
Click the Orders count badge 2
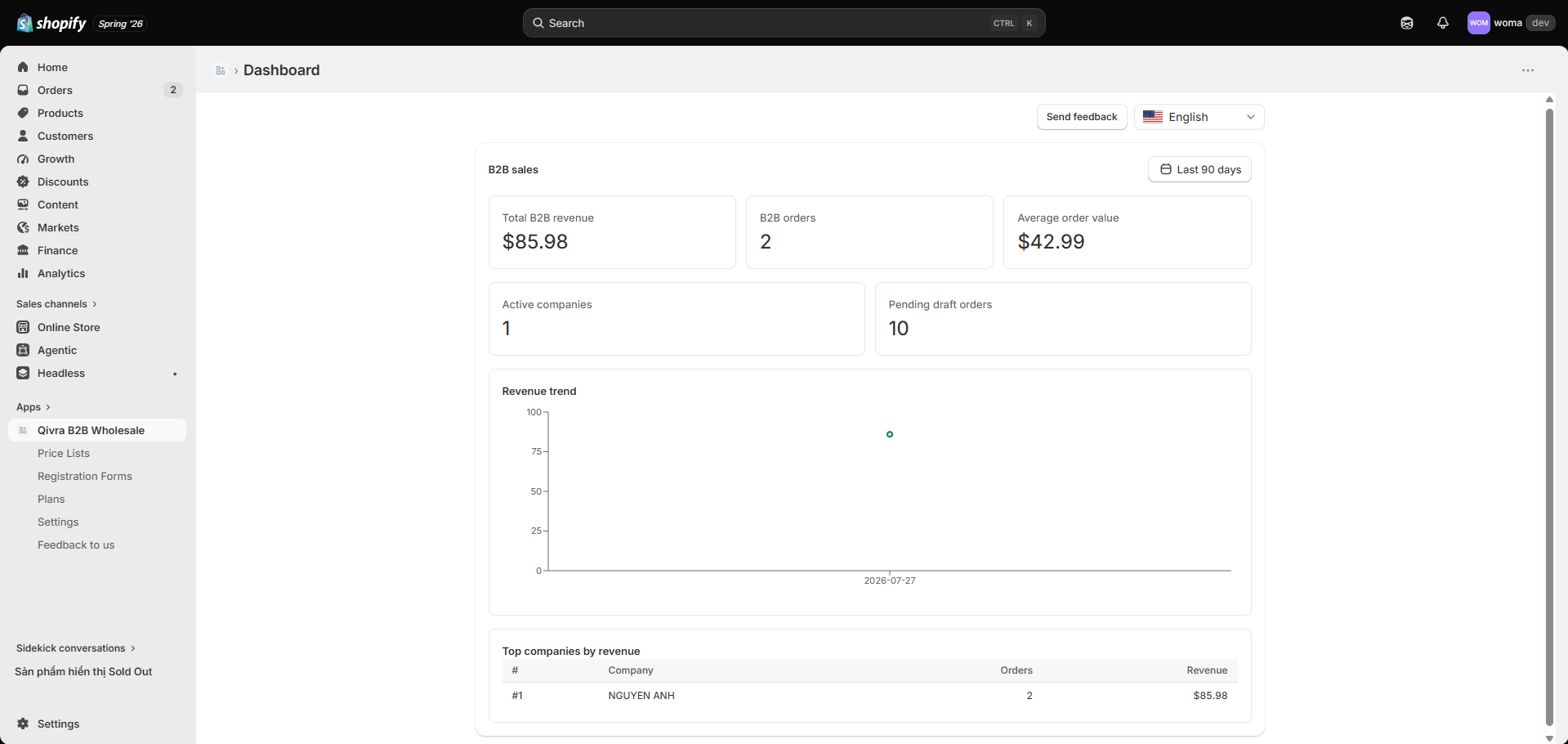(x=173, y=90)
